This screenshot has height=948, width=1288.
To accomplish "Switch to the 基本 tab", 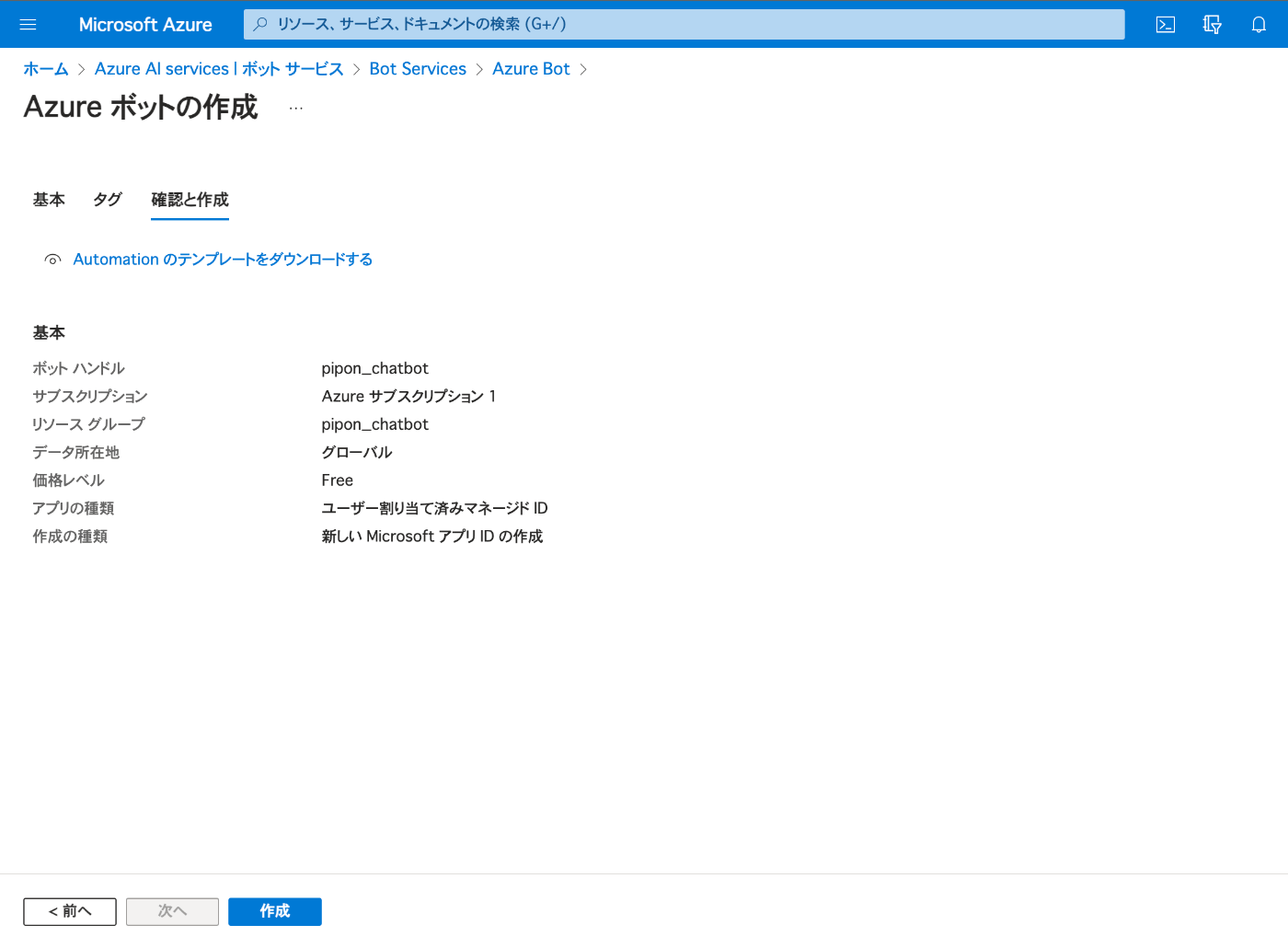I will pyautogui.click(x=49, y=200).
